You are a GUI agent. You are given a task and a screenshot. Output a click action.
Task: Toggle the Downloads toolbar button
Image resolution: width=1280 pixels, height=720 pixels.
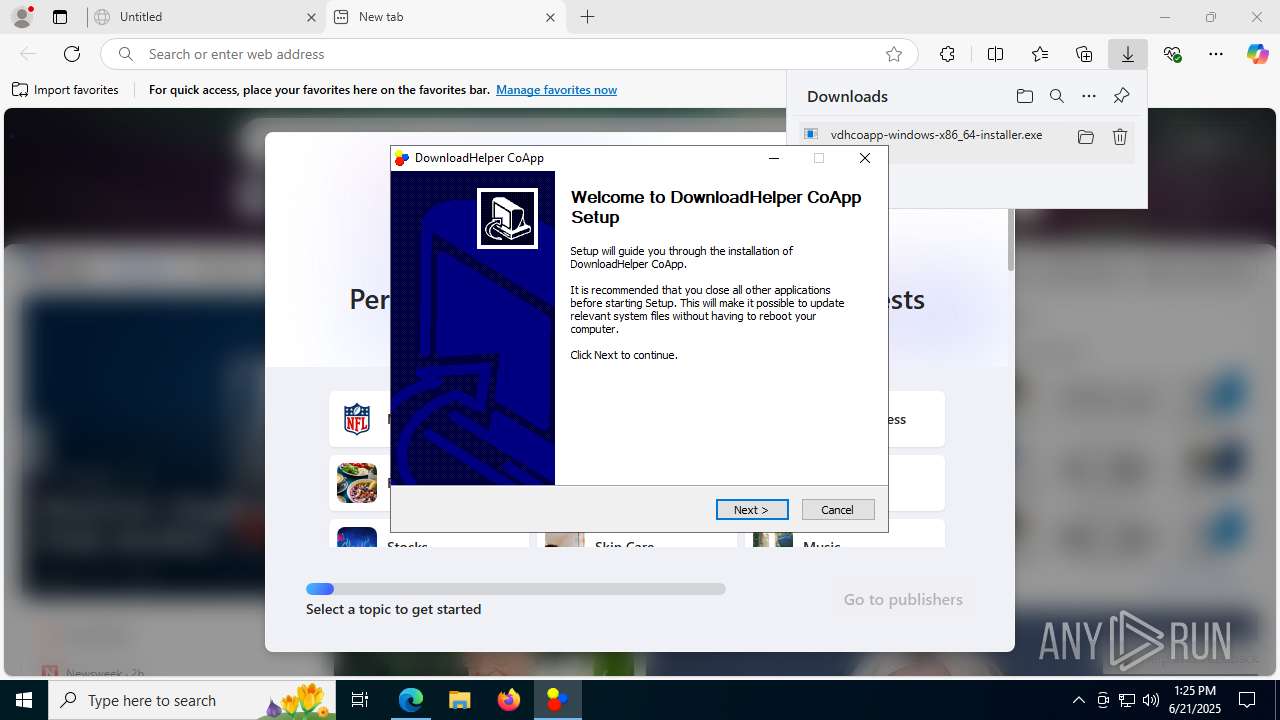1128,54
